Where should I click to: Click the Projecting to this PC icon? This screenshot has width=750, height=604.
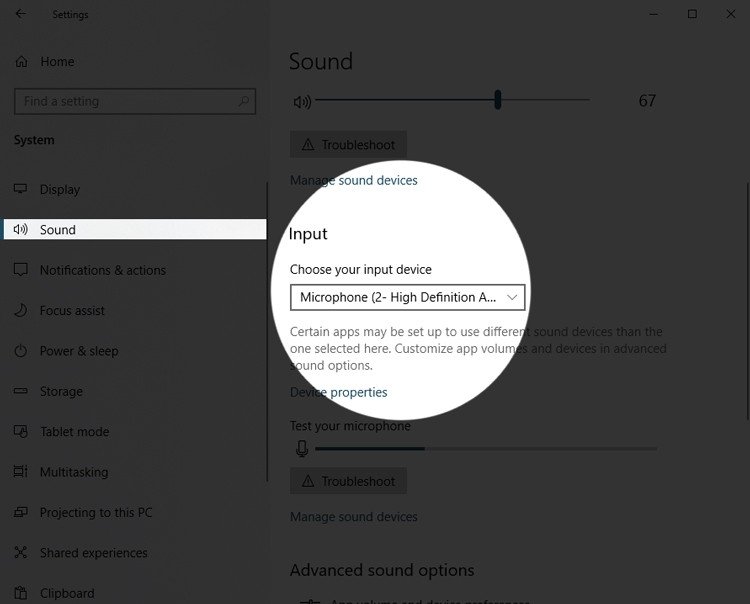21,512
